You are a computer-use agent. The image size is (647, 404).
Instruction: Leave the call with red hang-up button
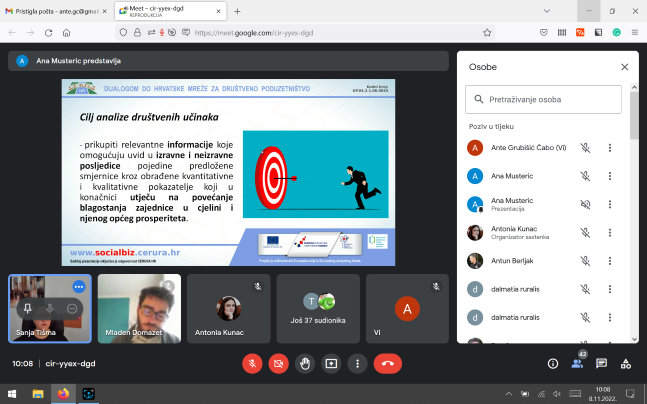click(388, 363)
